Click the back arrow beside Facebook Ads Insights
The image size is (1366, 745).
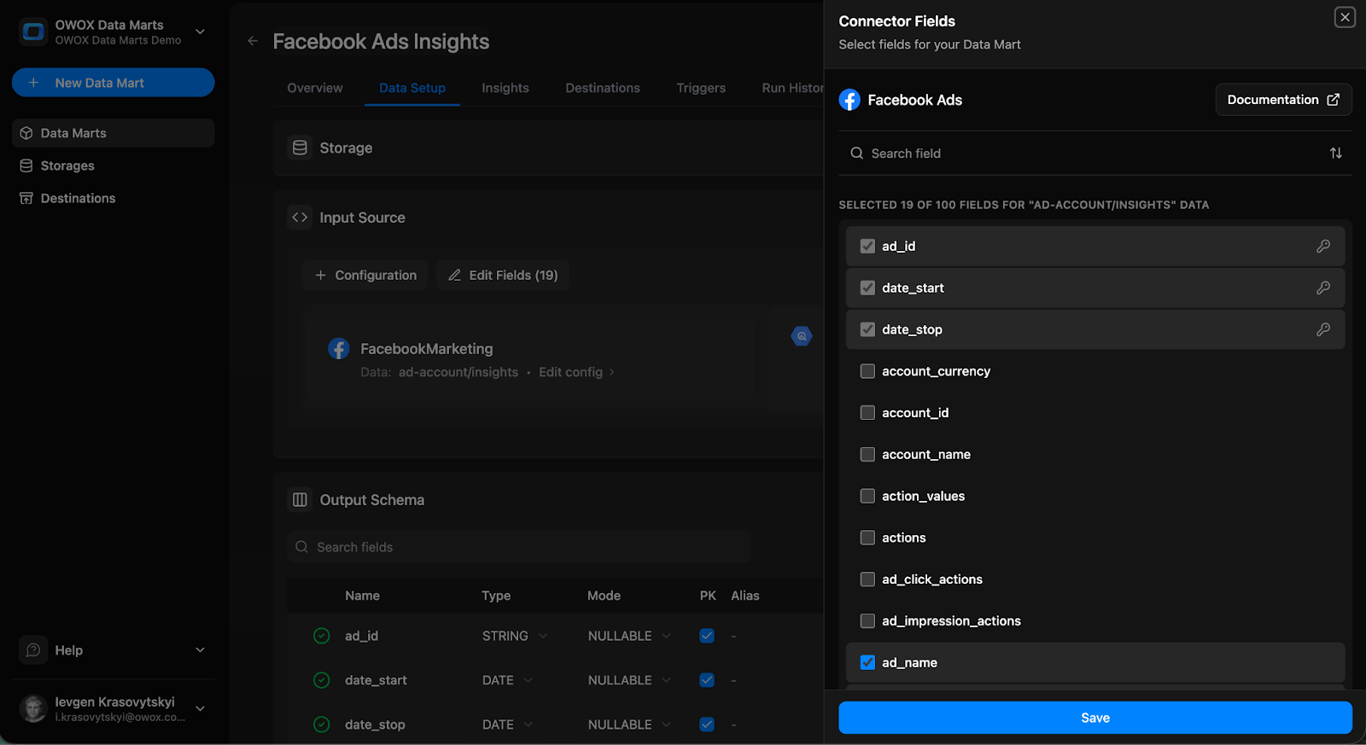[x=253, y=41]
